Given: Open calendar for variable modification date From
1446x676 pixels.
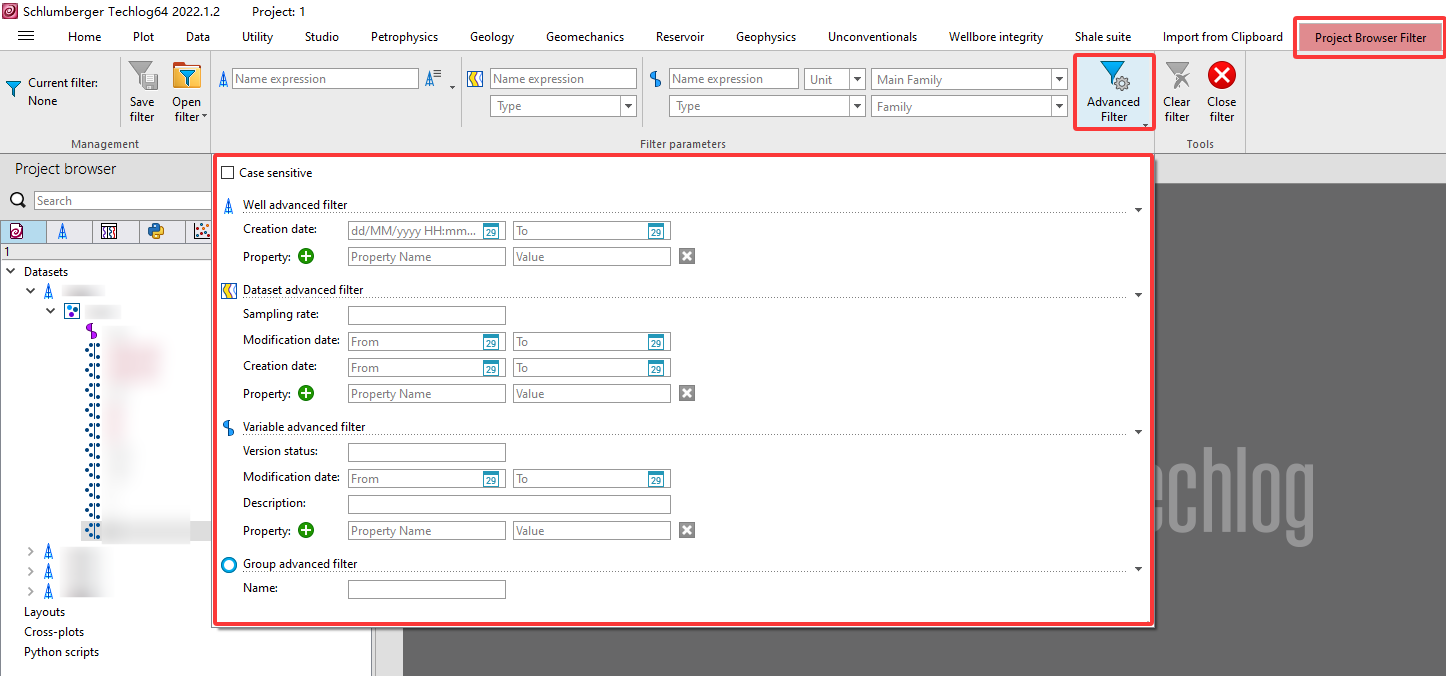Looking at the screenshot, I should tap(491, 479).
